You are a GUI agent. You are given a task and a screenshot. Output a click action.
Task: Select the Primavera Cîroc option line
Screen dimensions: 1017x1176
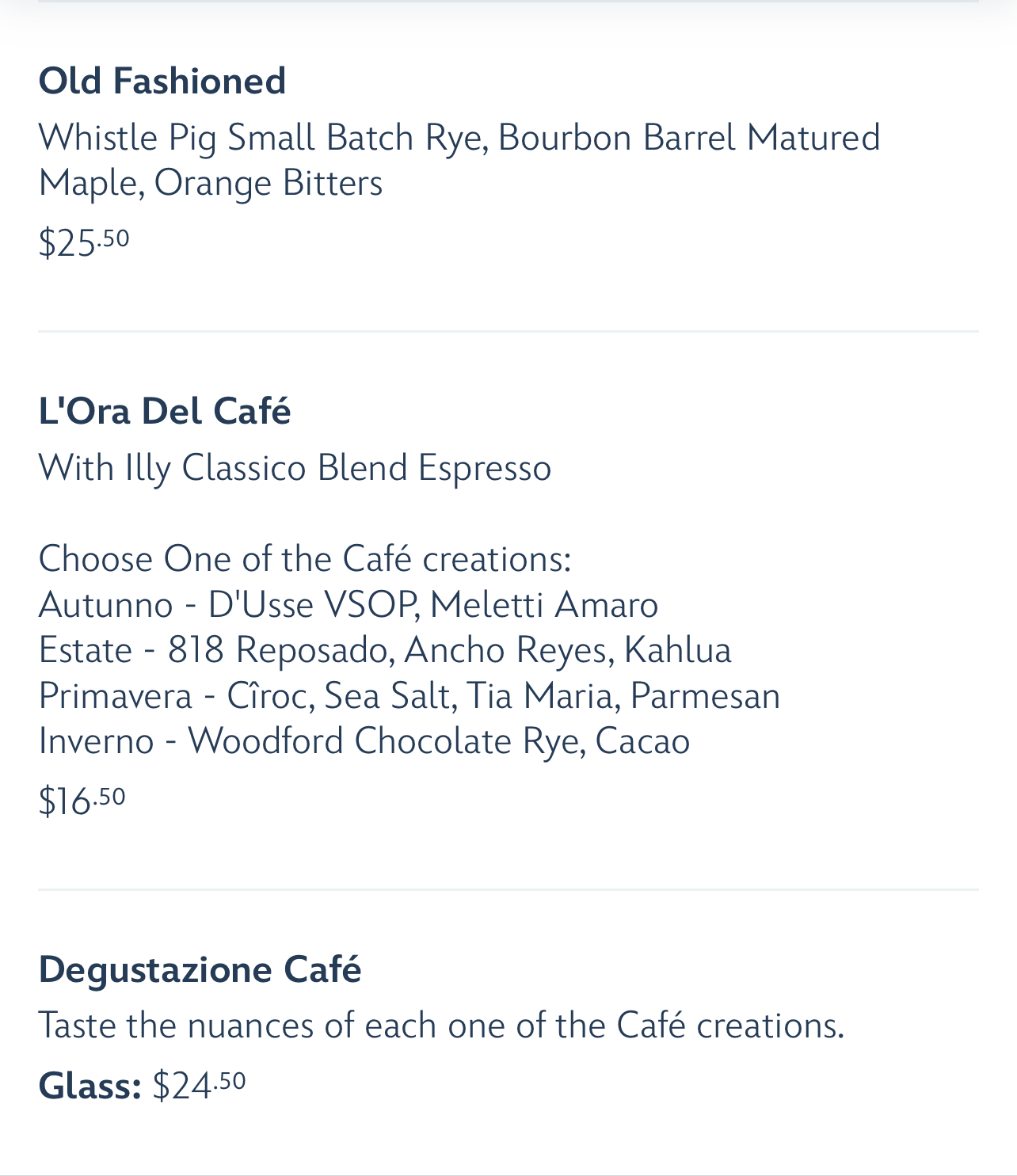(x=409, y=696)
